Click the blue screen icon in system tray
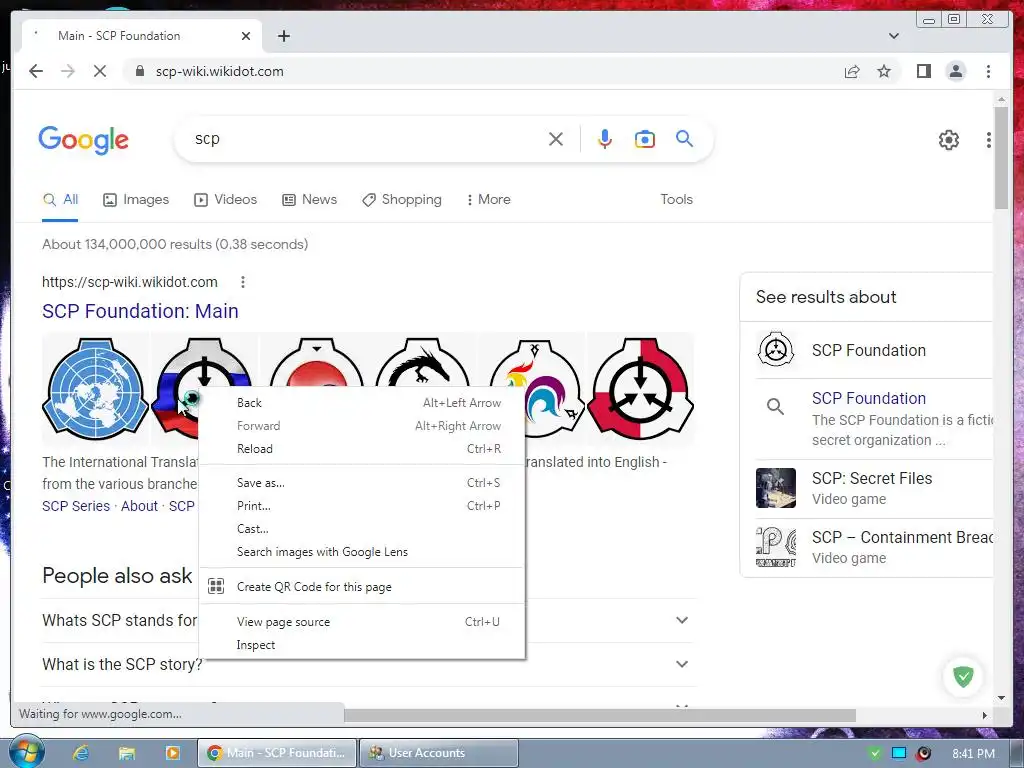1024x768 pixels. click(x=899, y=753)
